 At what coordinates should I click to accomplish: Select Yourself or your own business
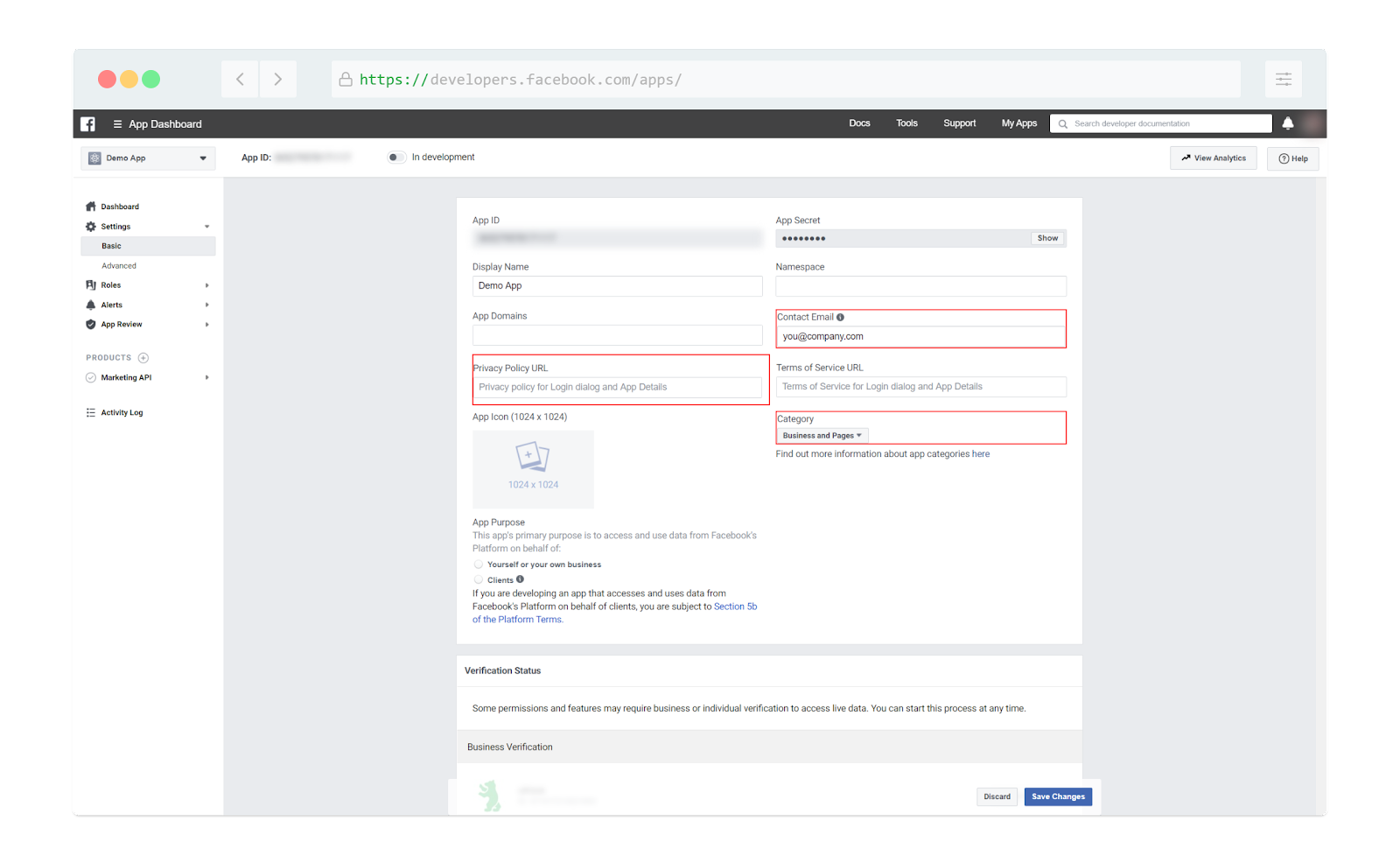click(x=478, y=565)
